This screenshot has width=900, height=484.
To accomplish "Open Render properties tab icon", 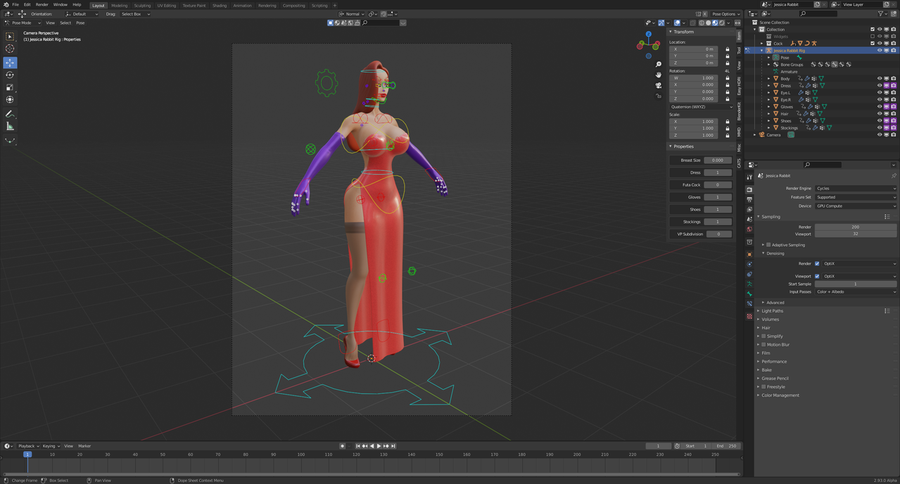I will tap(750, 189).
